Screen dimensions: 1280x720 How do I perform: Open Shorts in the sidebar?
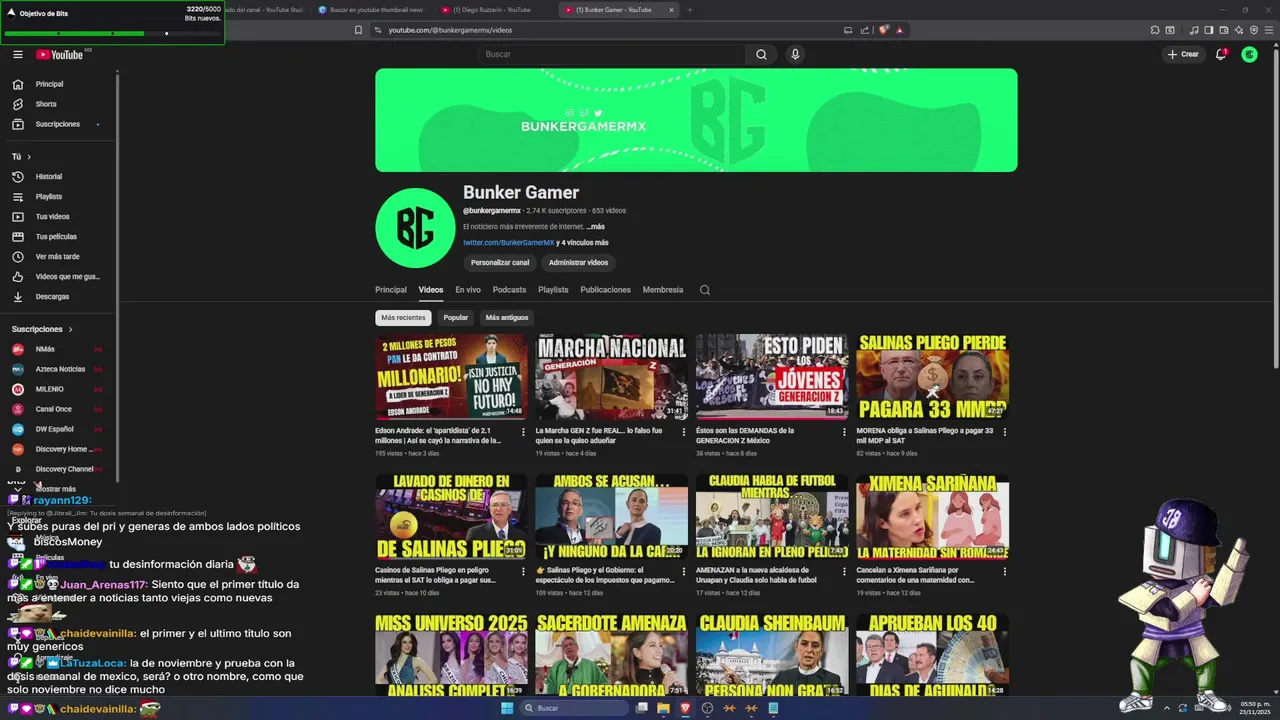[x=58, y=104]
